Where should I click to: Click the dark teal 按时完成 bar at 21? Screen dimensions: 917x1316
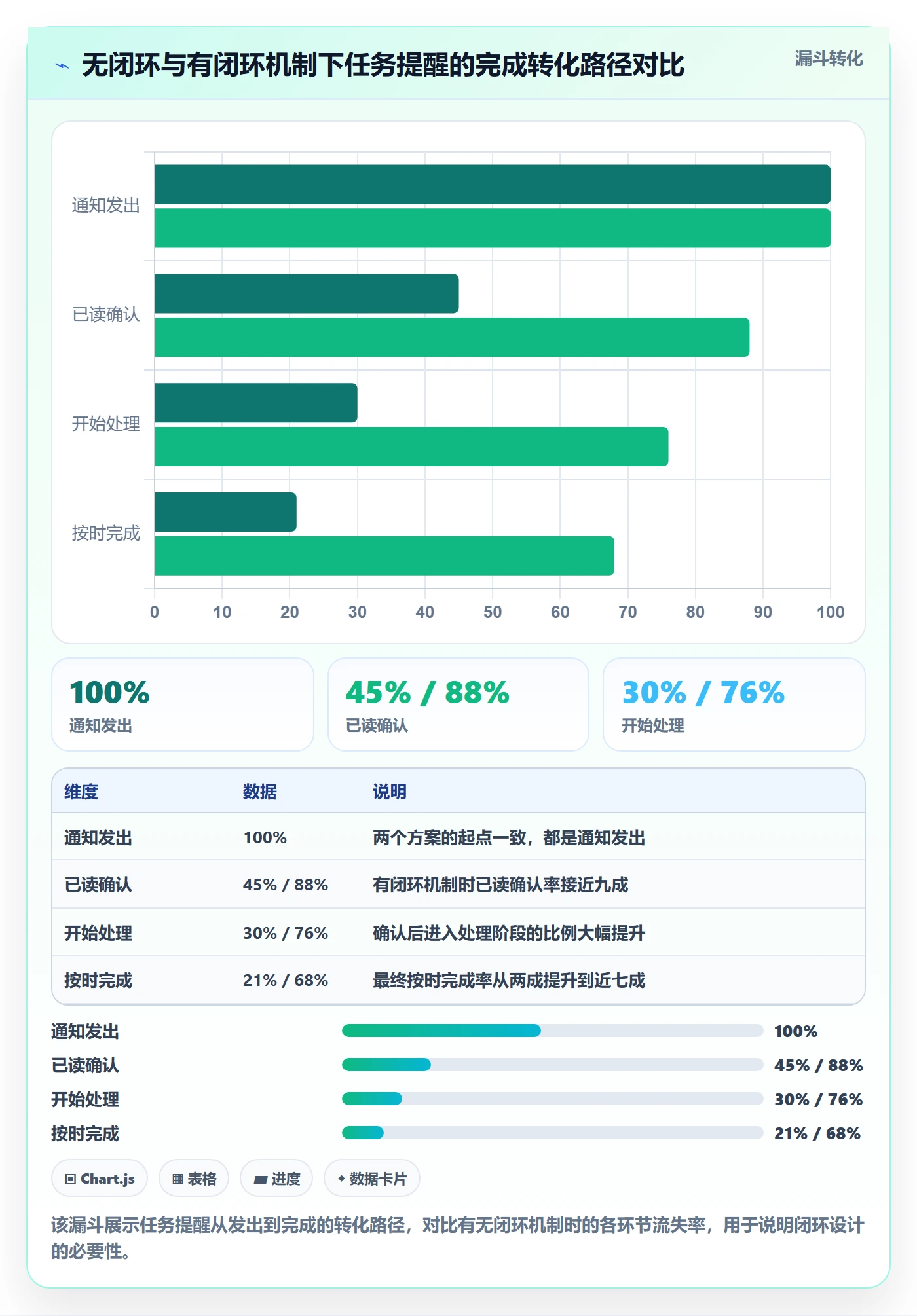225,512
